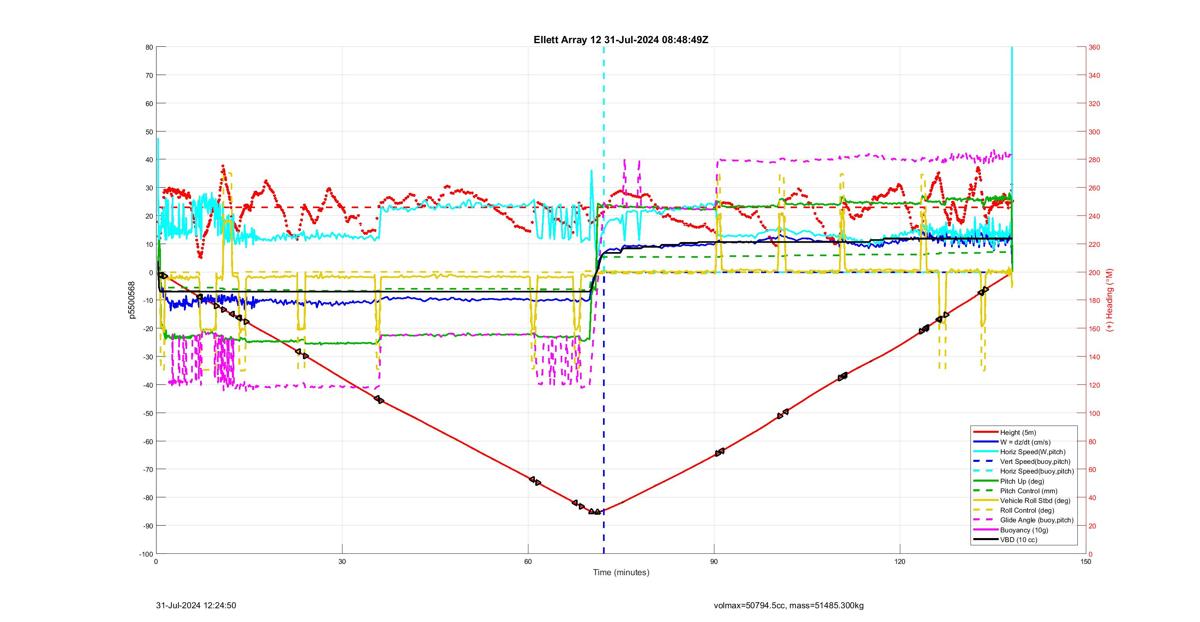Image resolution: width=1200 pixels, height=622 pixels.
Task: Click the "30" tick on time axis
Action: tap(342, 562)
